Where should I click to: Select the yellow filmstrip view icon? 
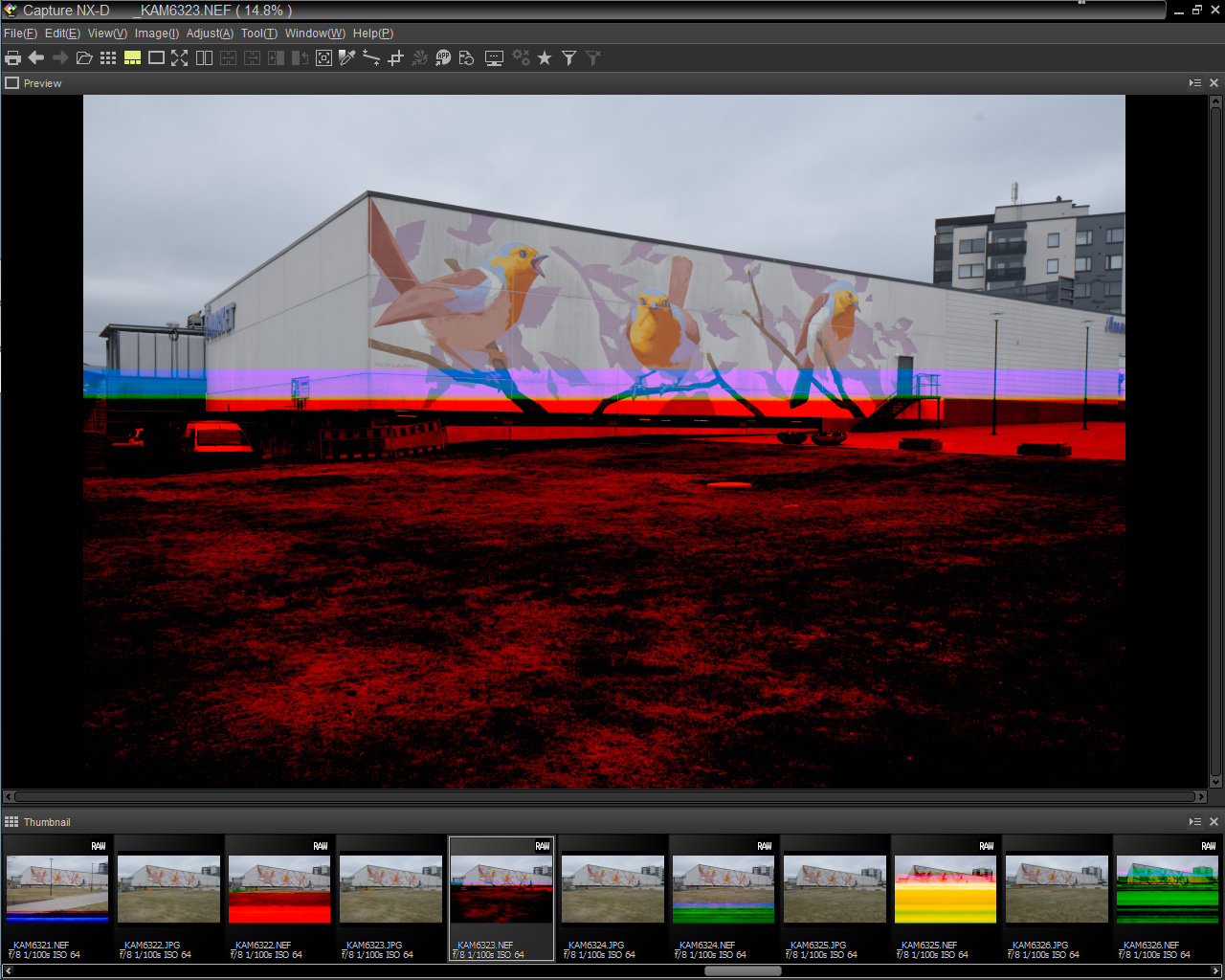click(132, 58)
